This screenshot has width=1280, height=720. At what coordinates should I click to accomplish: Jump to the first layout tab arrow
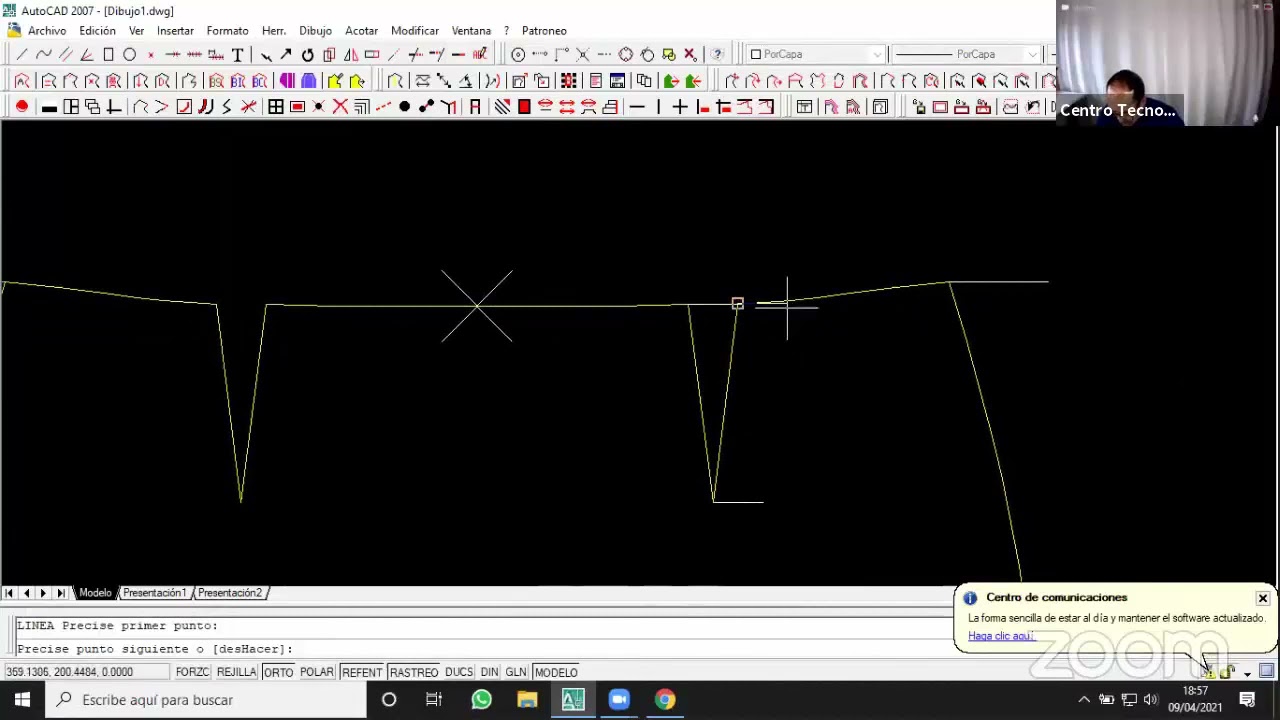pyautogui.click(x=9, y=593)
